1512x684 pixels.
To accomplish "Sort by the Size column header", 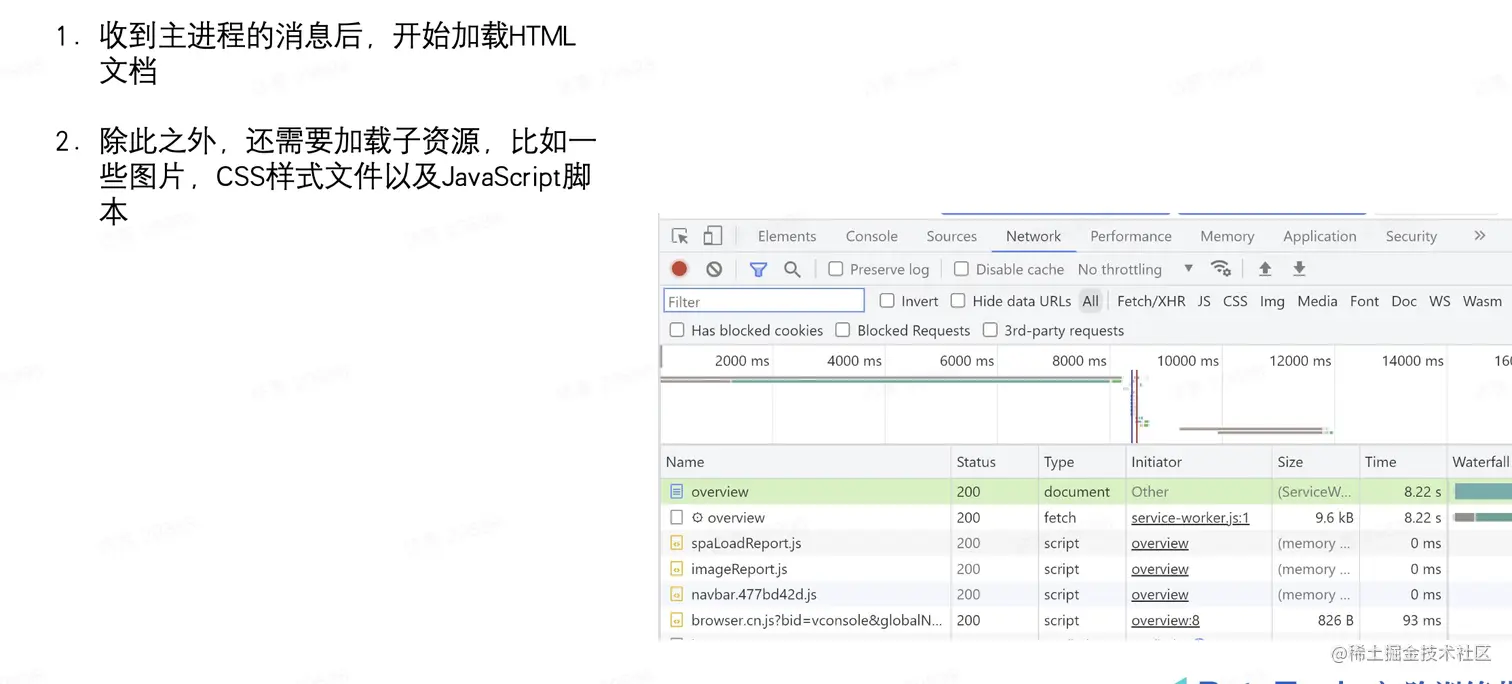I will pos(1316,462).
